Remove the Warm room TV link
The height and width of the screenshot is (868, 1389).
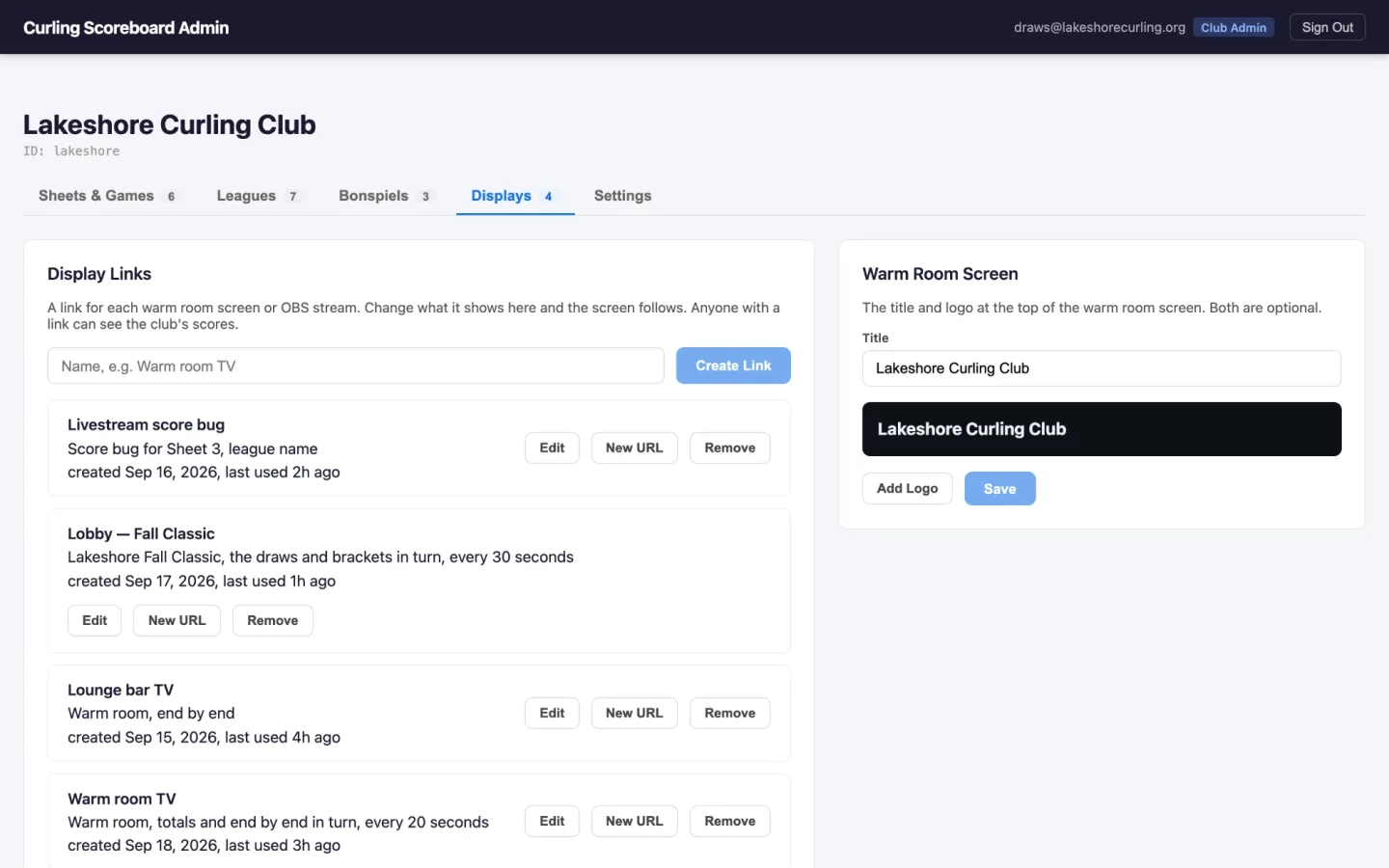(730, 821)
